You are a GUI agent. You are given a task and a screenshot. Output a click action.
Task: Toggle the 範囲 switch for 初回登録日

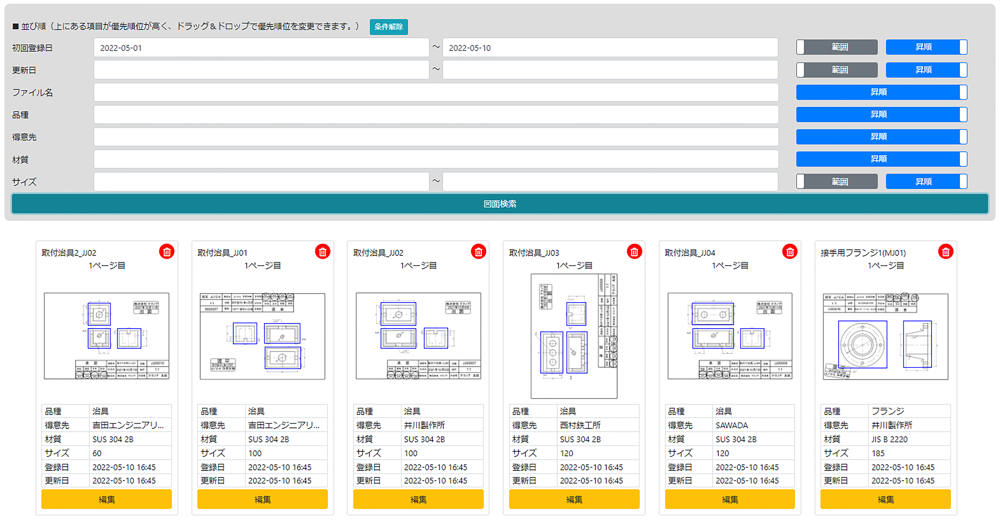click(837, 47)
